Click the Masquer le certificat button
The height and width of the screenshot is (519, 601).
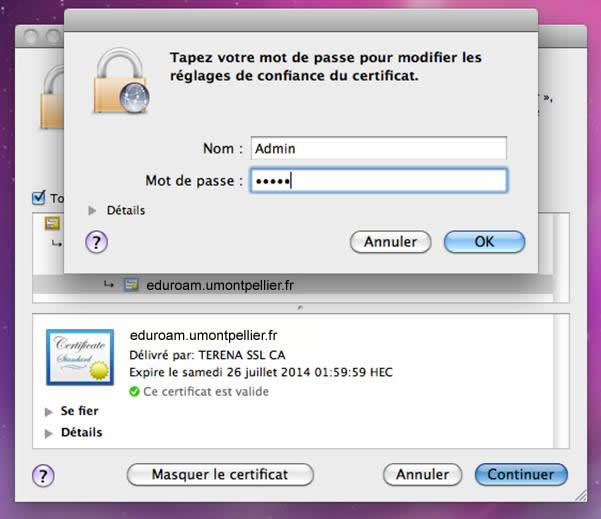tap(220, 474)
